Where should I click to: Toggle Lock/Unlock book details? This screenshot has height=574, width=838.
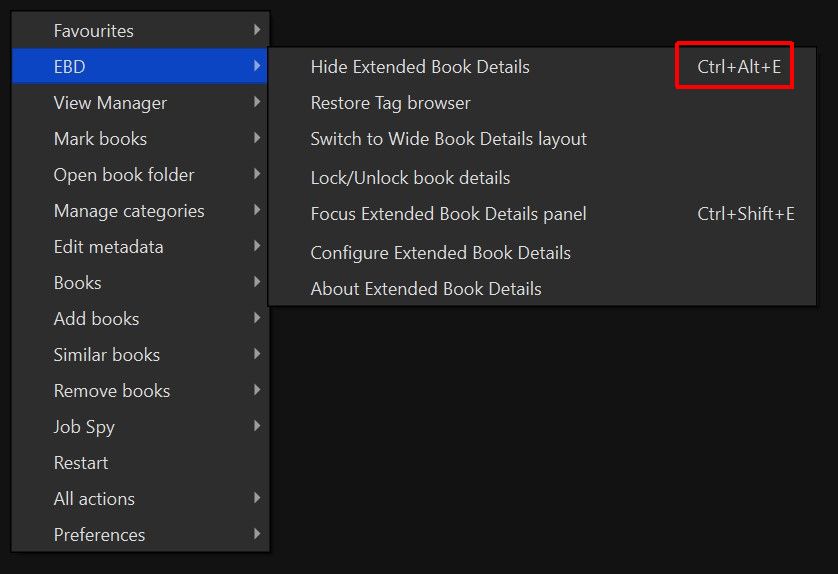tap(410, 178)
